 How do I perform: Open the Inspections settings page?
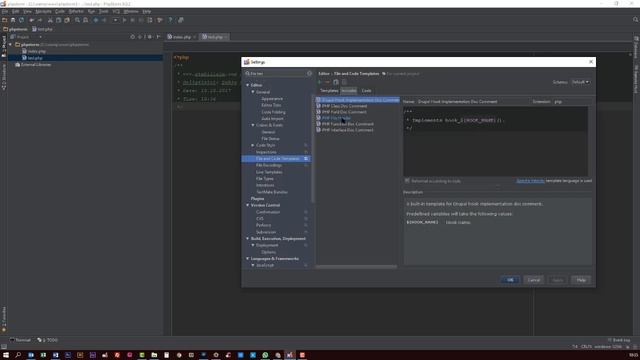[x=266, y=152]
